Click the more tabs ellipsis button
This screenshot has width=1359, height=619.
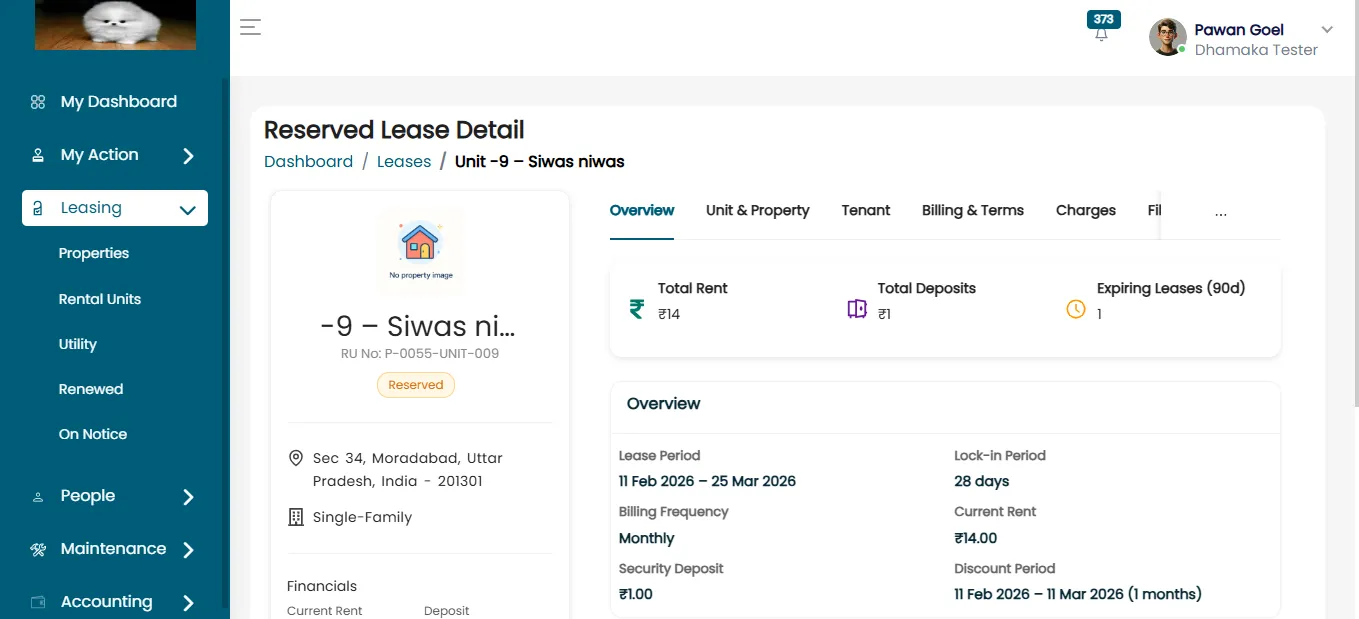[x=1221, y=211]
